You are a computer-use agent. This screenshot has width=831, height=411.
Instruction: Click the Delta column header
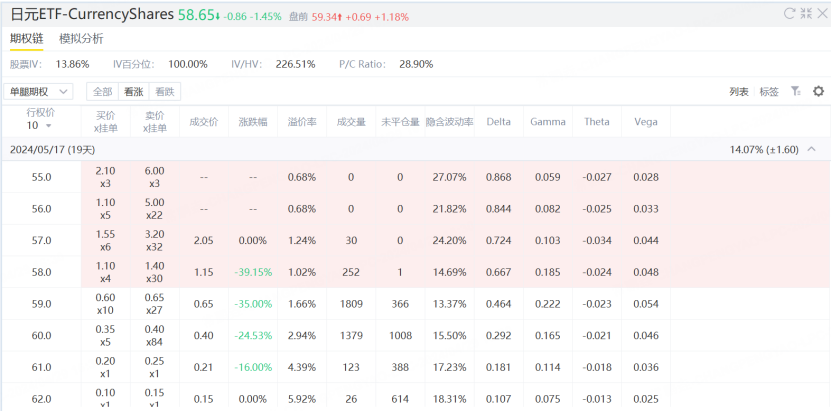pos(499,122)
